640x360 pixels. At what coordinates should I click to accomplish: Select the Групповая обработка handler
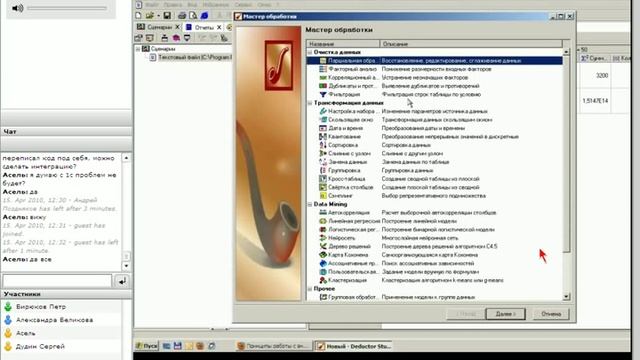pos(434,297)
